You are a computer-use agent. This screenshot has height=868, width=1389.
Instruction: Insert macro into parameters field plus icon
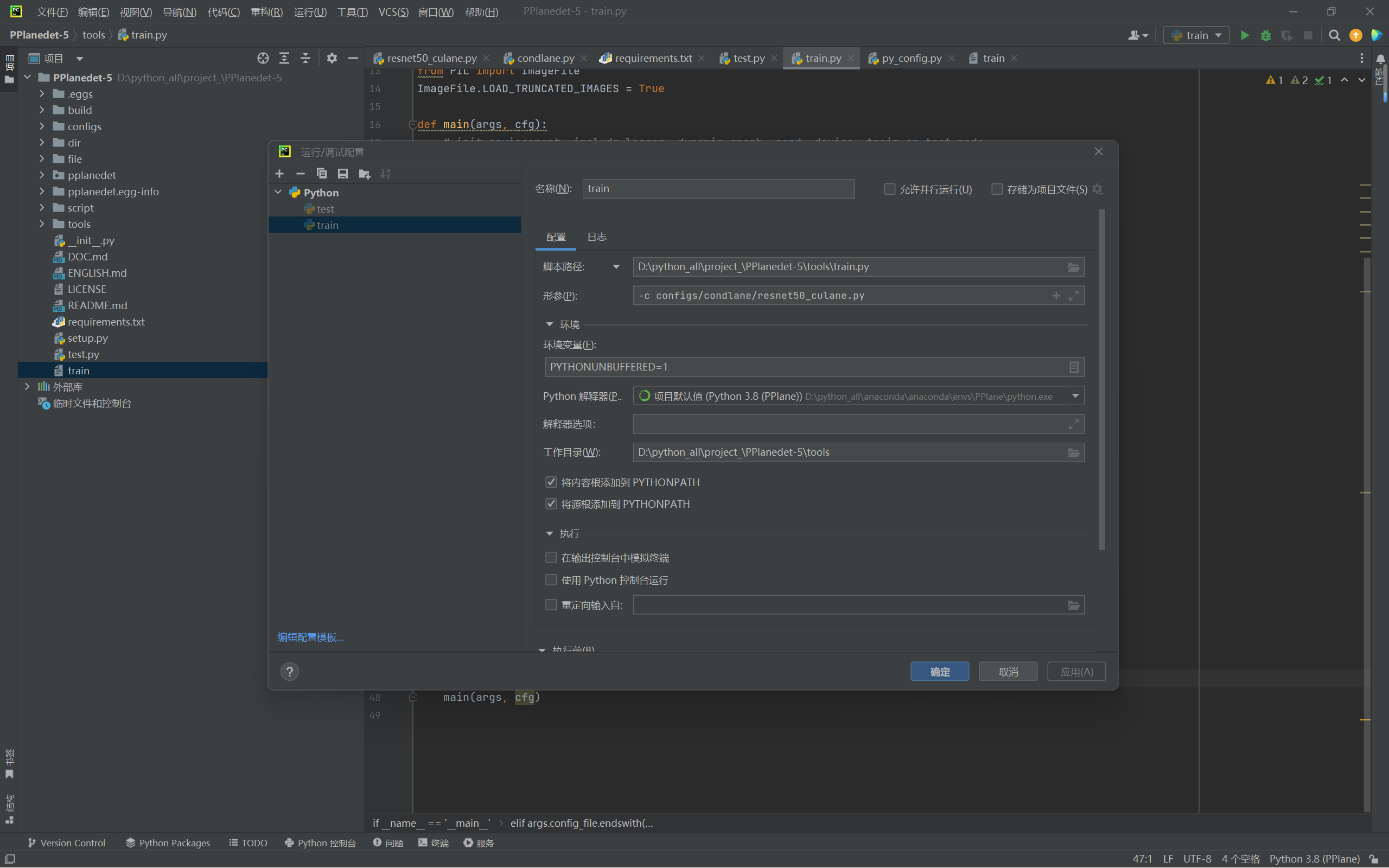click(x=1056, y=296)
